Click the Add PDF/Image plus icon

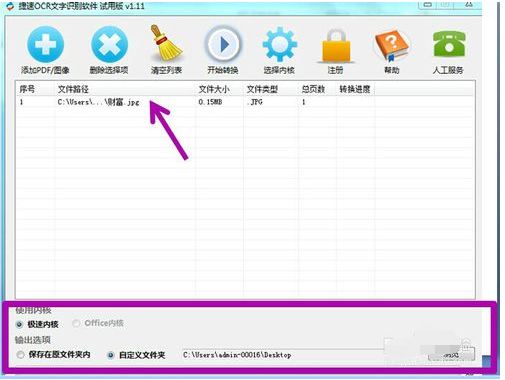(45, 44)
